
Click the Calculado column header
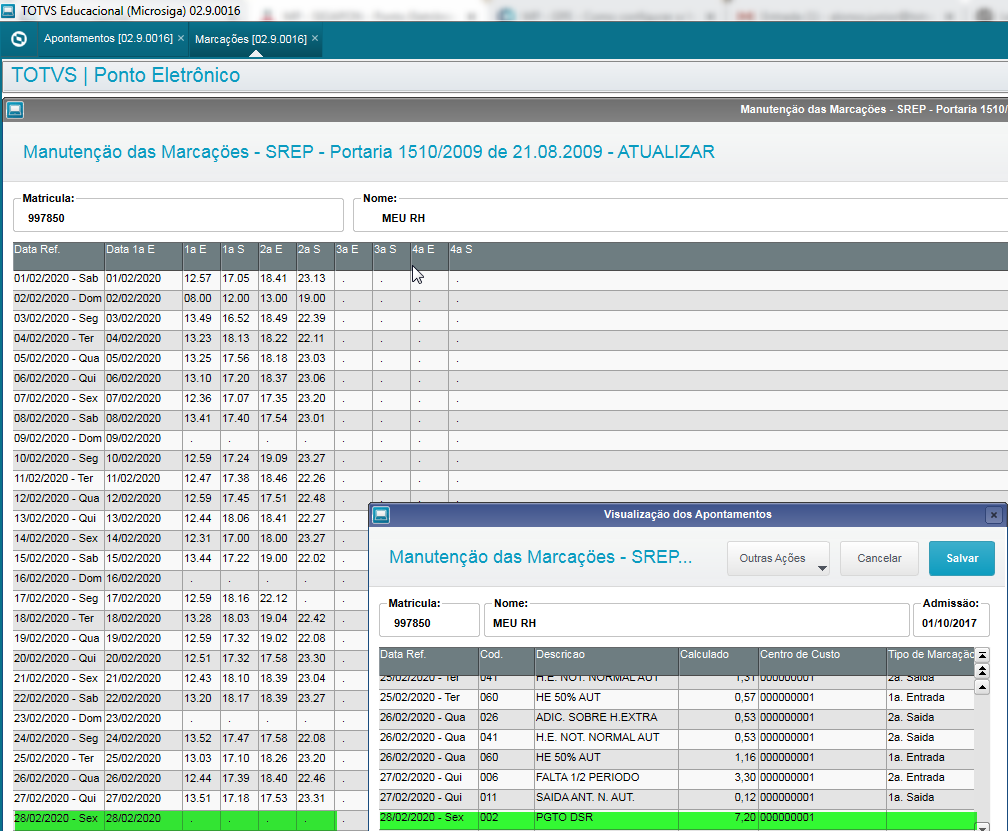click(x=719, y=661)
